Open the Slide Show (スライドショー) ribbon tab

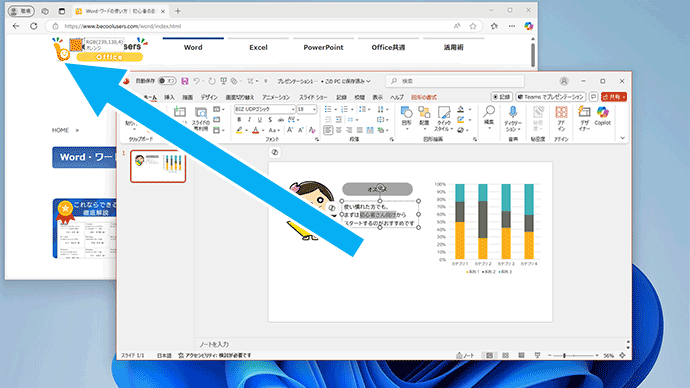(313, 97)
